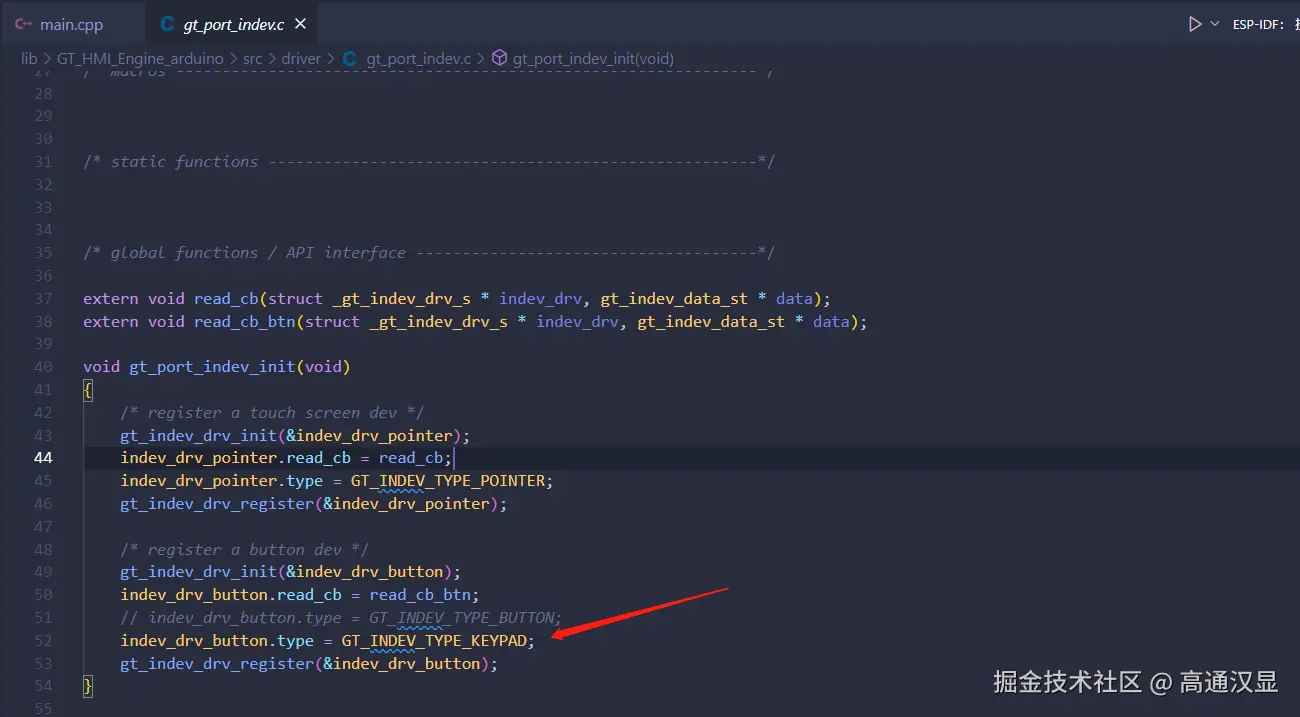Click gt_indev_drv_init on line 49
Screen dimensions: 1300x717
point(199,572)
